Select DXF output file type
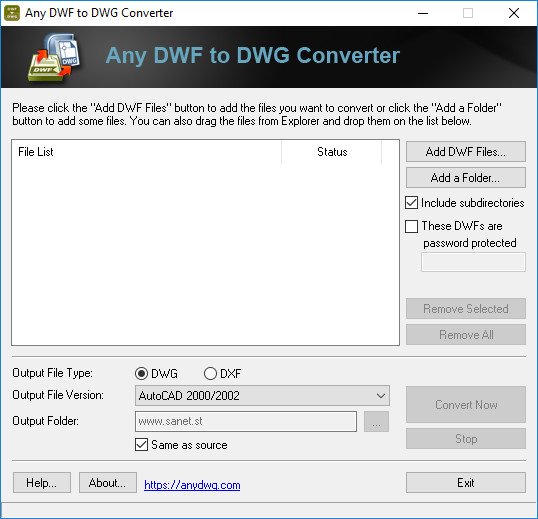 click(x=210, y=373)
